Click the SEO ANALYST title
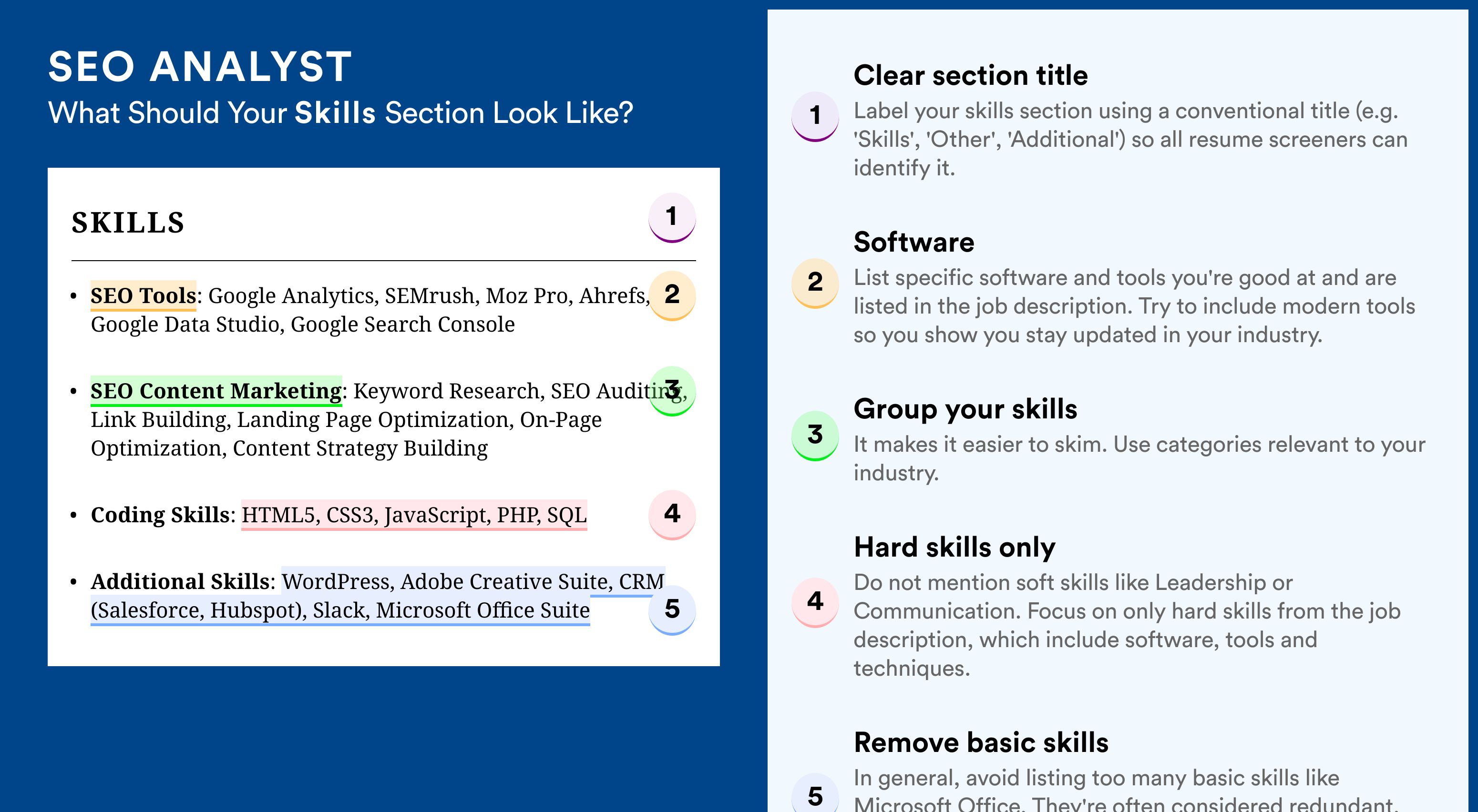The image size is (1478, 812). click(200, 67)
